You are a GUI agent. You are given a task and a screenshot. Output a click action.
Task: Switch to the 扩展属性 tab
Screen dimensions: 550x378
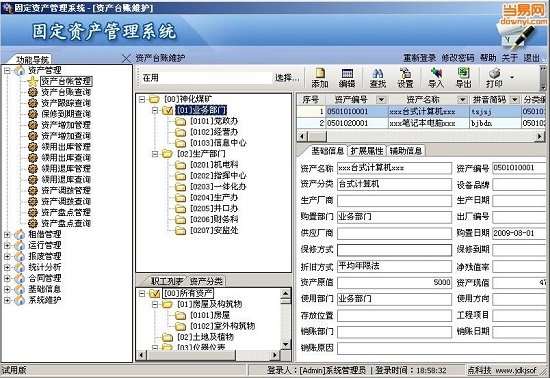point(367,151)
